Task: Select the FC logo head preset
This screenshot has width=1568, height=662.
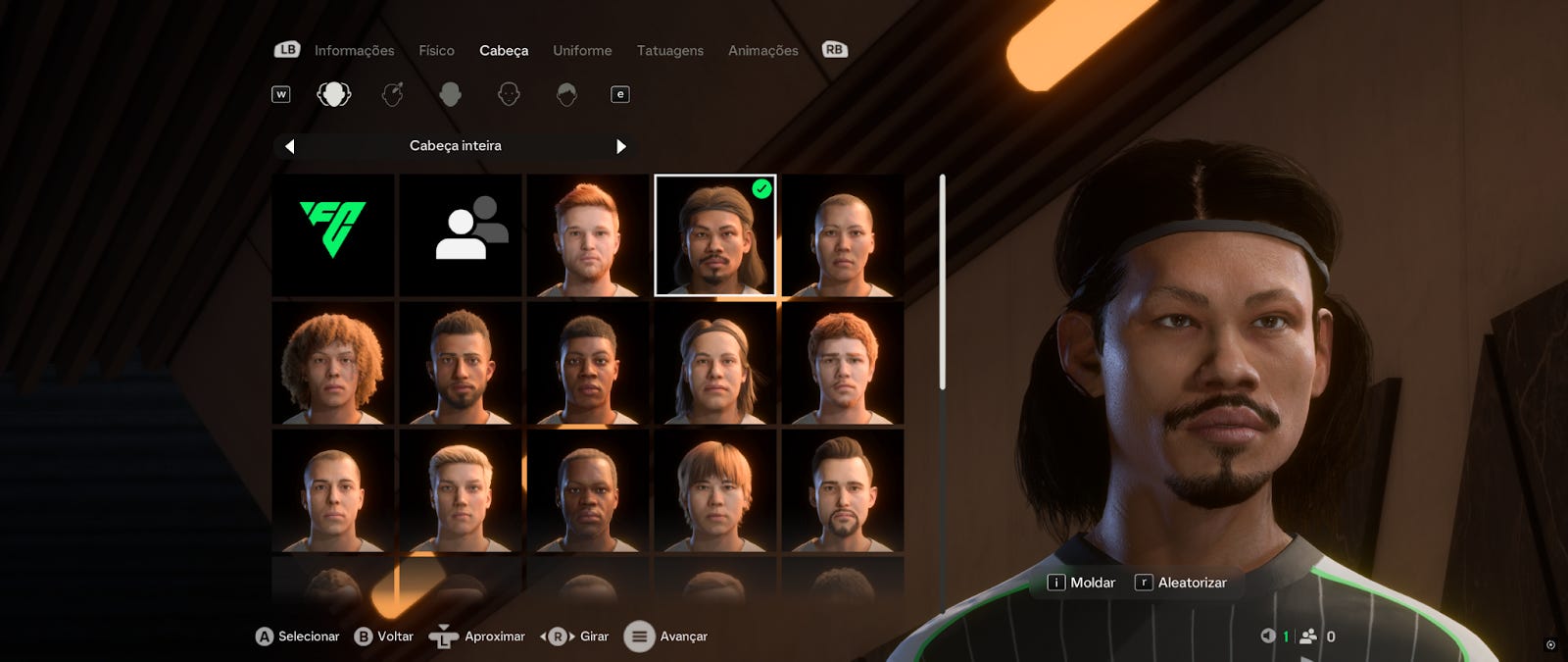Action: point(333,235)
